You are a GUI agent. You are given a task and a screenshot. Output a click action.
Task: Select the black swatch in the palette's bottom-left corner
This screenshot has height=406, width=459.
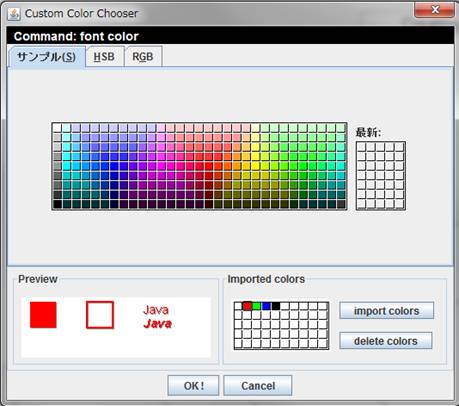pos(57,204)
